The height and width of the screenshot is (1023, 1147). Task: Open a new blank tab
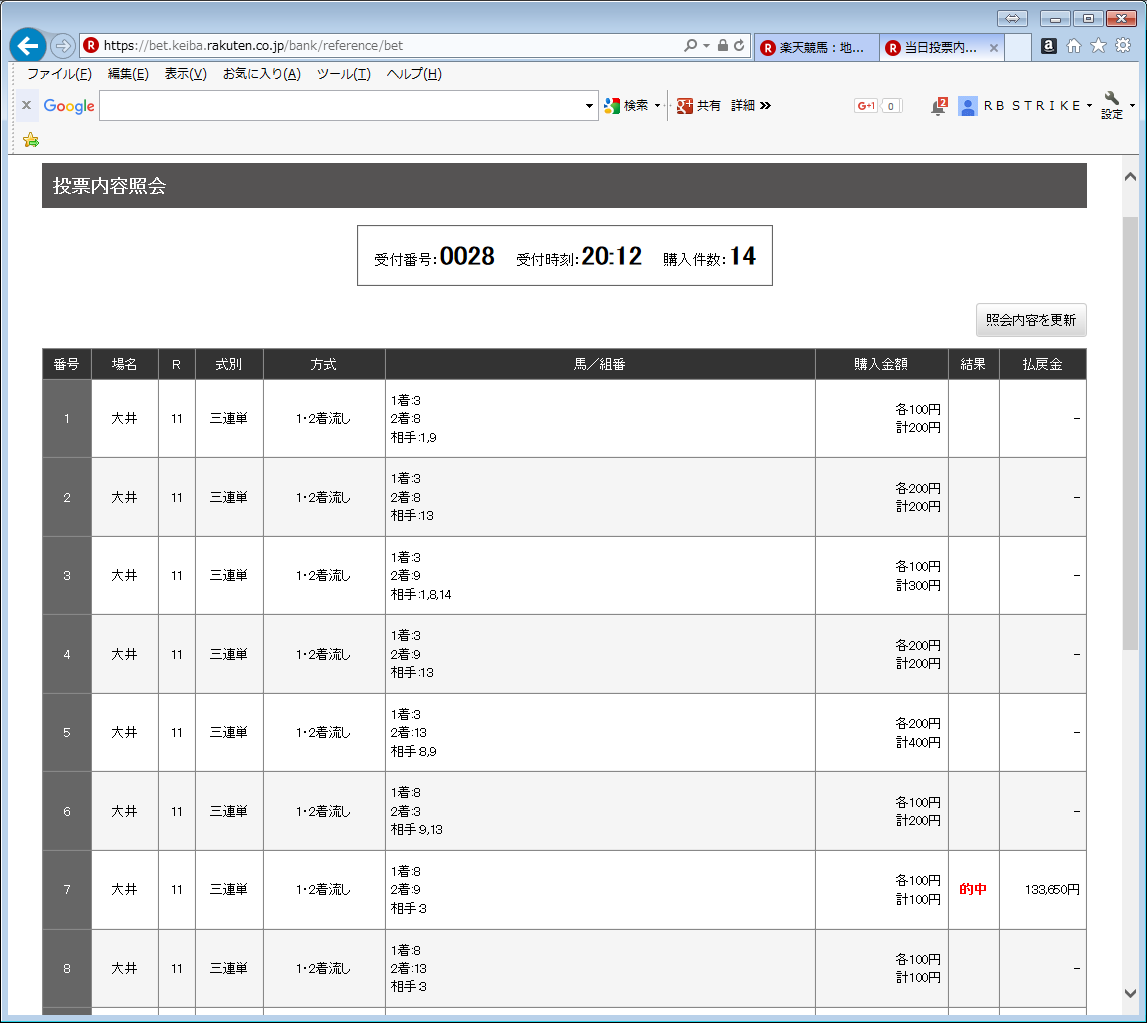tap(1018, 48)
